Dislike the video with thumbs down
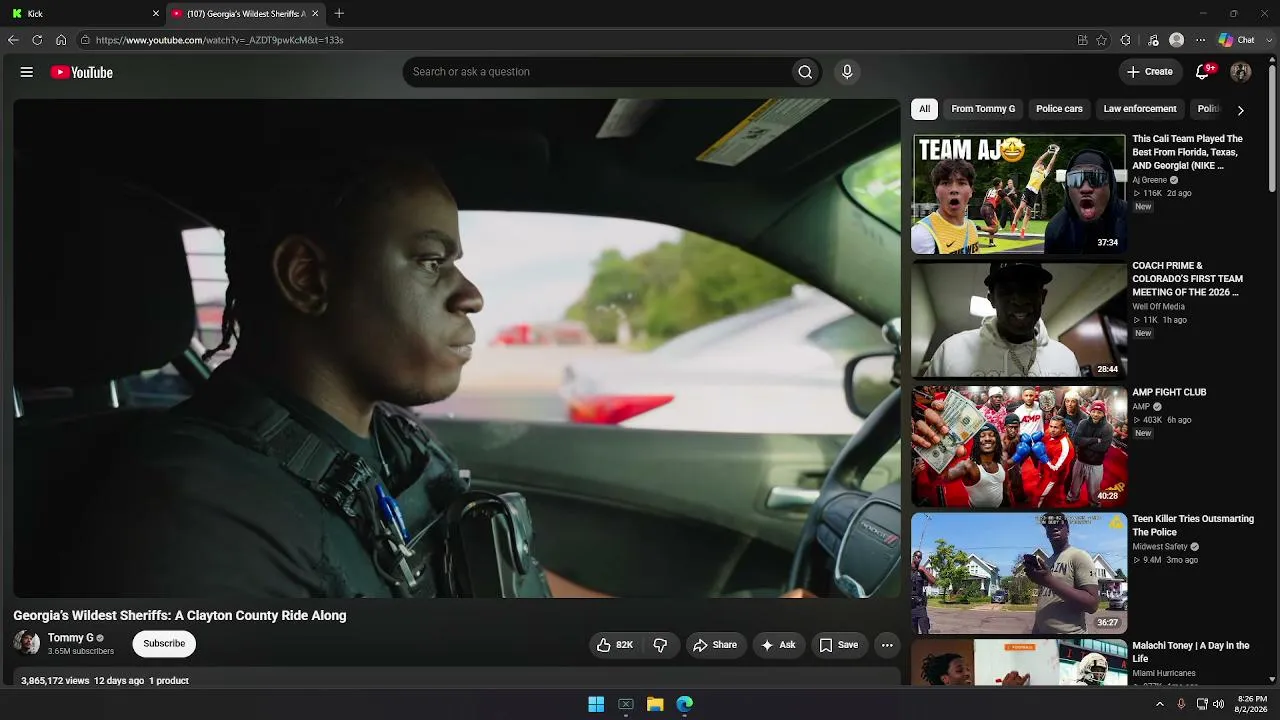 (660, 645)
